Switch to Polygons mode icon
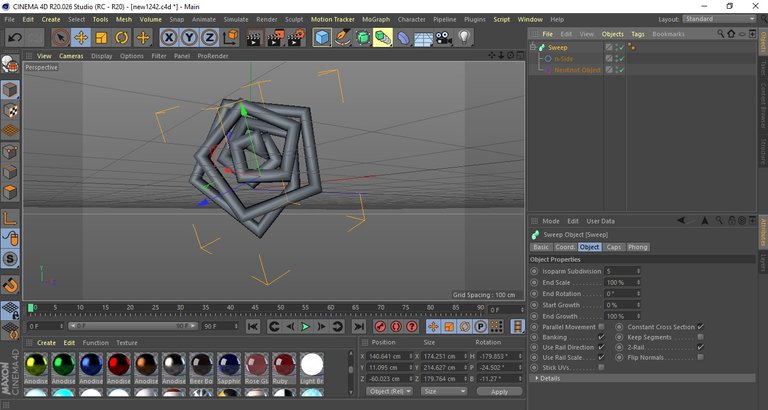Image resolution: width=768 pixels, height=410 pixels. 10,193
